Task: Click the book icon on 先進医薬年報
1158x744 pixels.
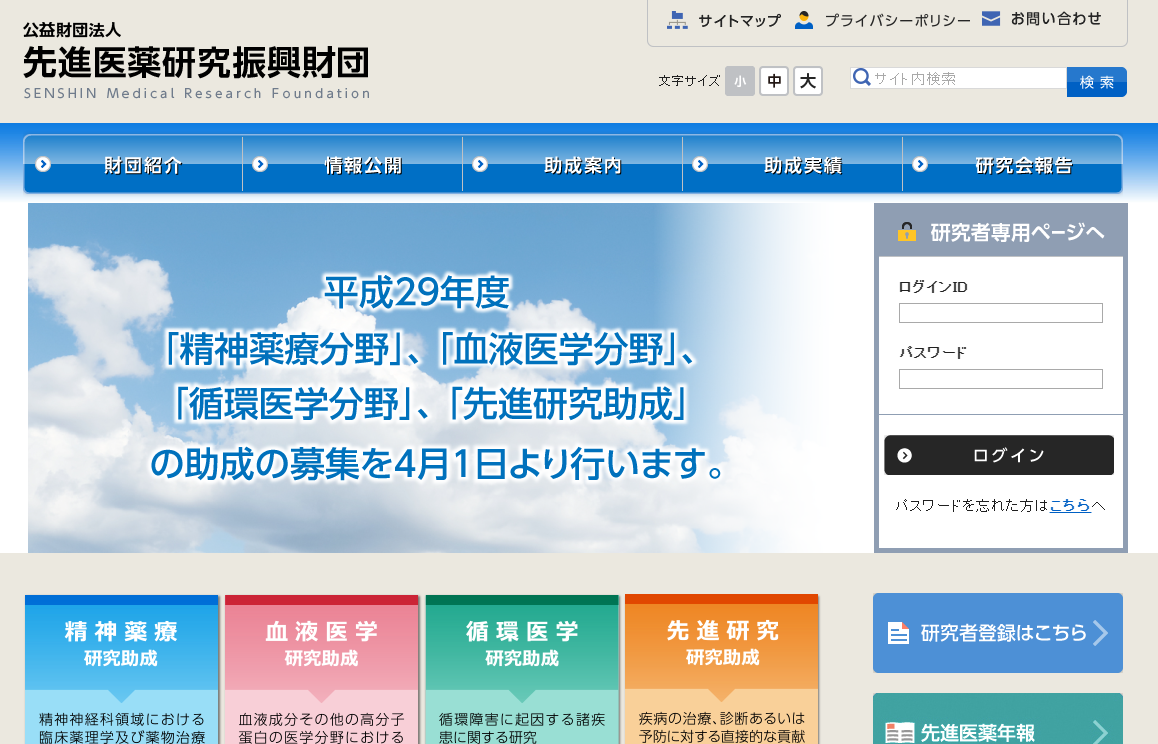Action: [900, 733]
